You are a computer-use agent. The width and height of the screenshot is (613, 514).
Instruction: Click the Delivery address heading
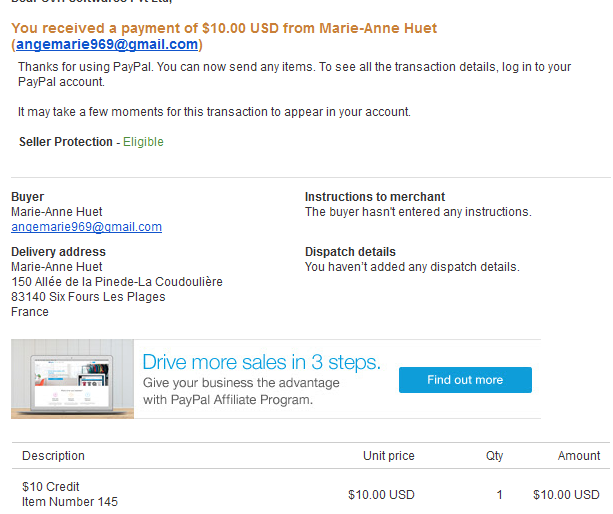[58, 252]
